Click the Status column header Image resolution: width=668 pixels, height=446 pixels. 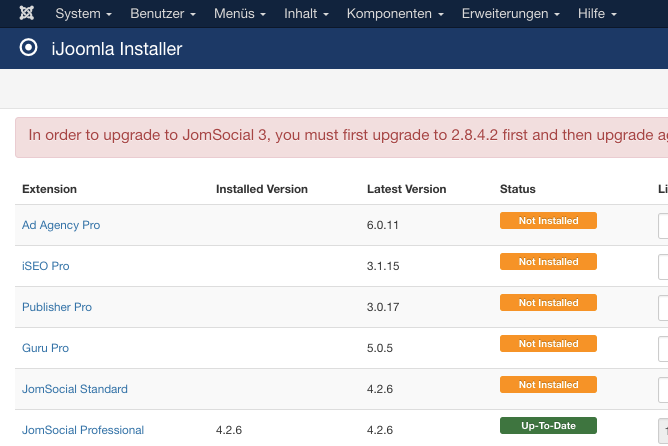click(x=518, y=189)
